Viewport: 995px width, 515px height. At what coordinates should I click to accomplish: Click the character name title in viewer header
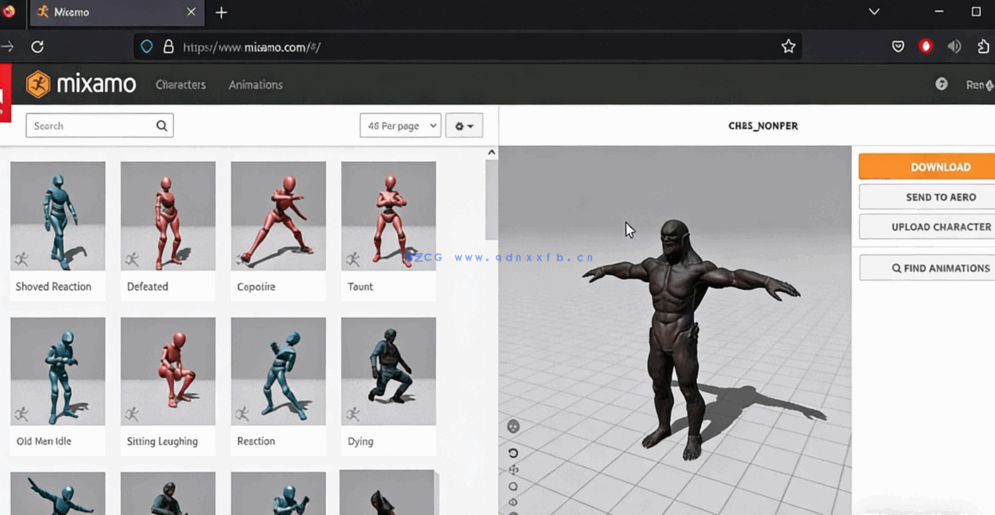763,126
